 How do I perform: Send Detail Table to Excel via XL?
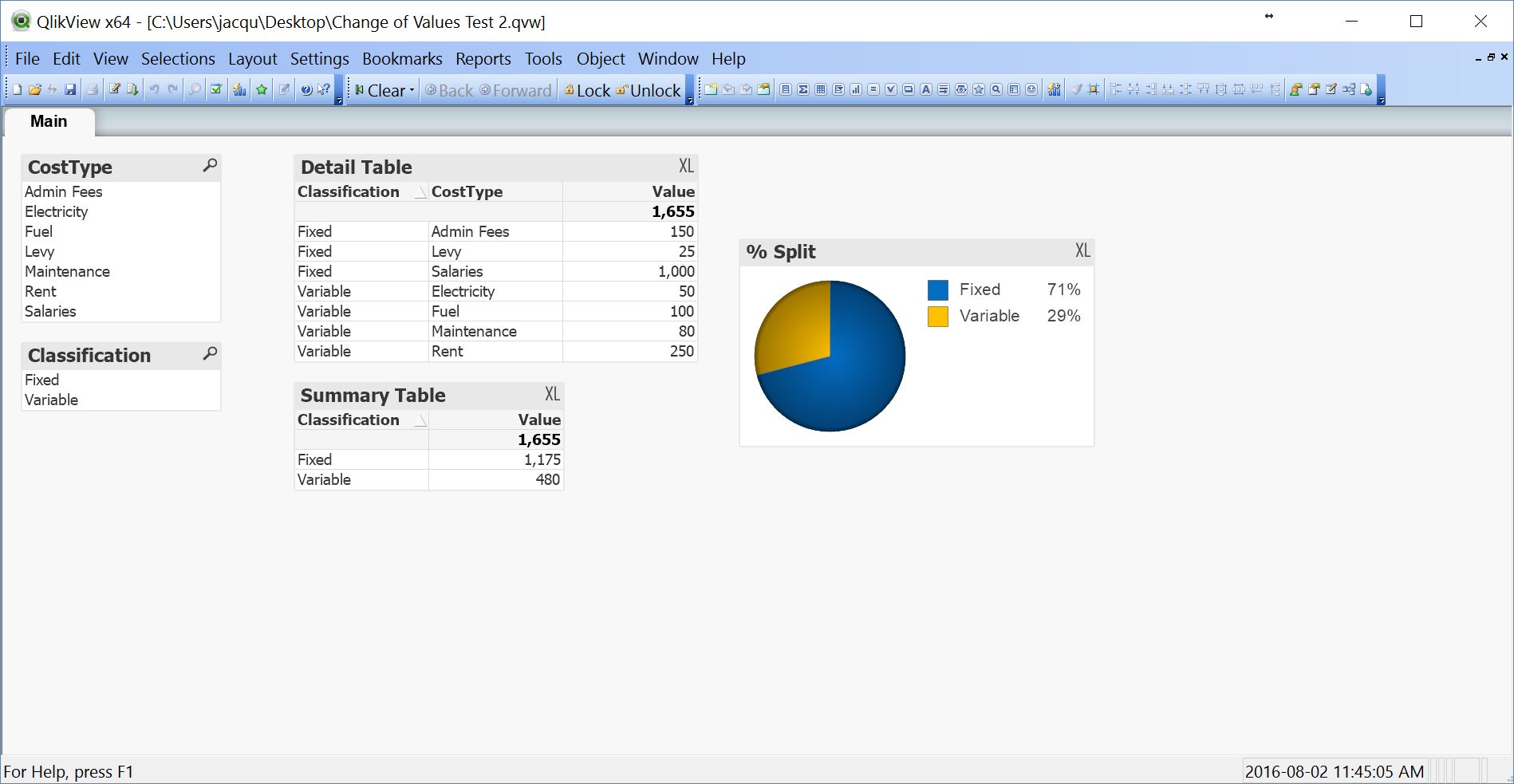tap(686, 166)
